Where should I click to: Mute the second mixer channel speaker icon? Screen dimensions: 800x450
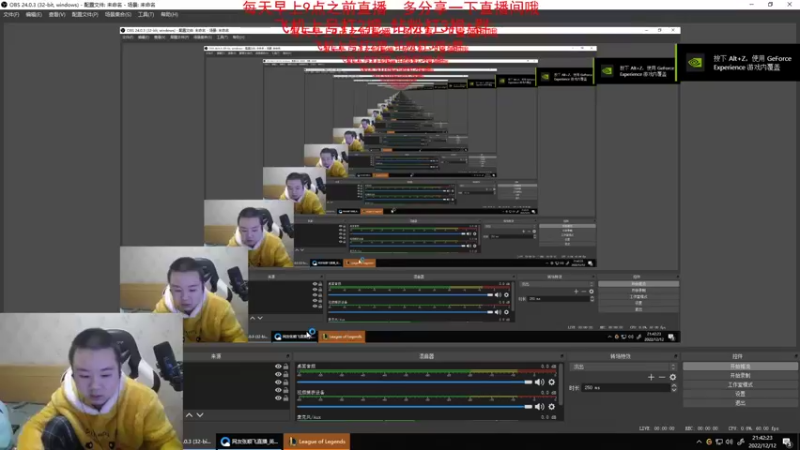(x=539, y=407)
